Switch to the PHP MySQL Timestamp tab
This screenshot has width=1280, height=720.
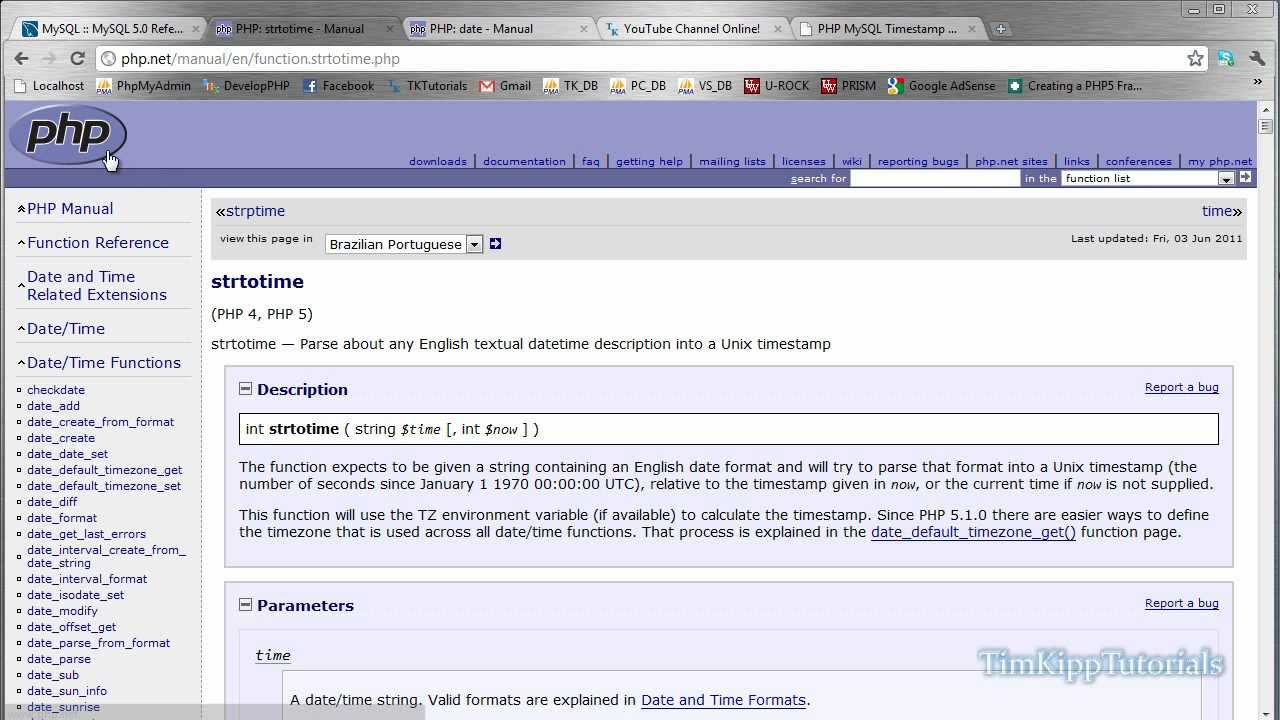[886, 29]
